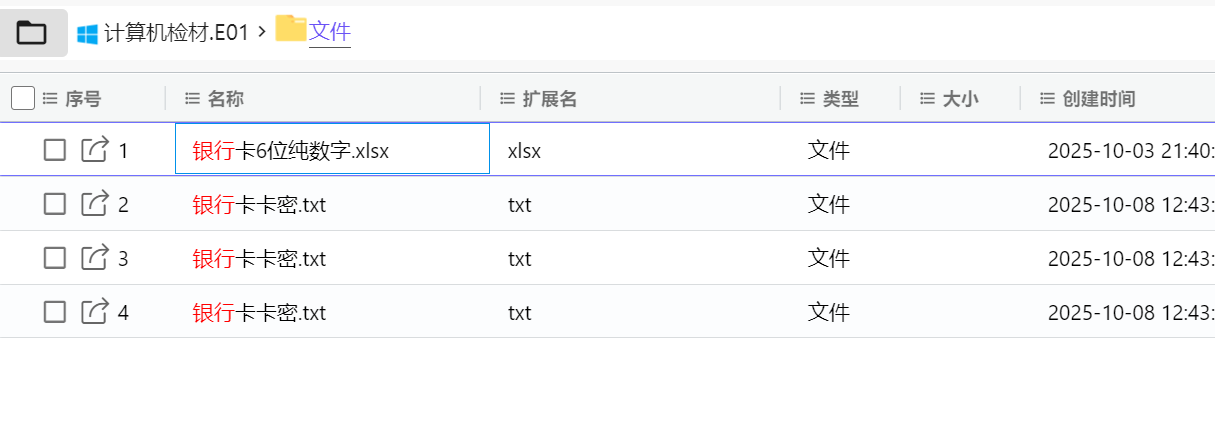The width and height of the screenshot is (1215, 421).
Task: Sort by the 大小 column header
Action: [960, 99]
